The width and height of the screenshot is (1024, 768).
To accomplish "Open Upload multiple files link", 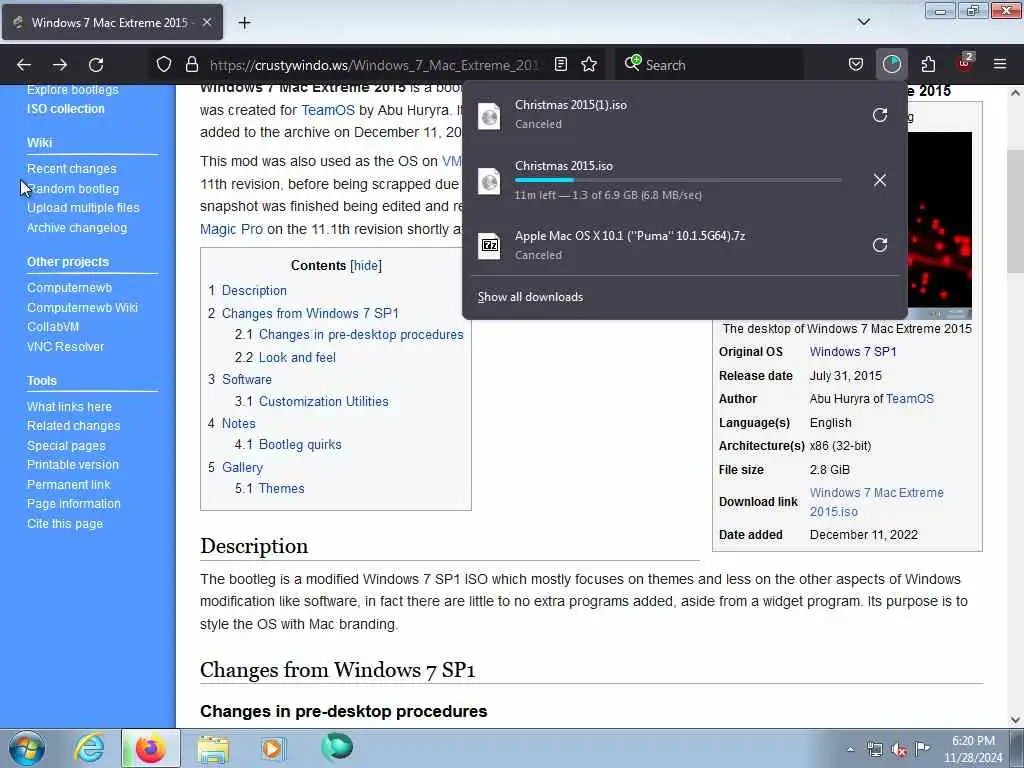I will pyautogui.click(x=83, y=208).
